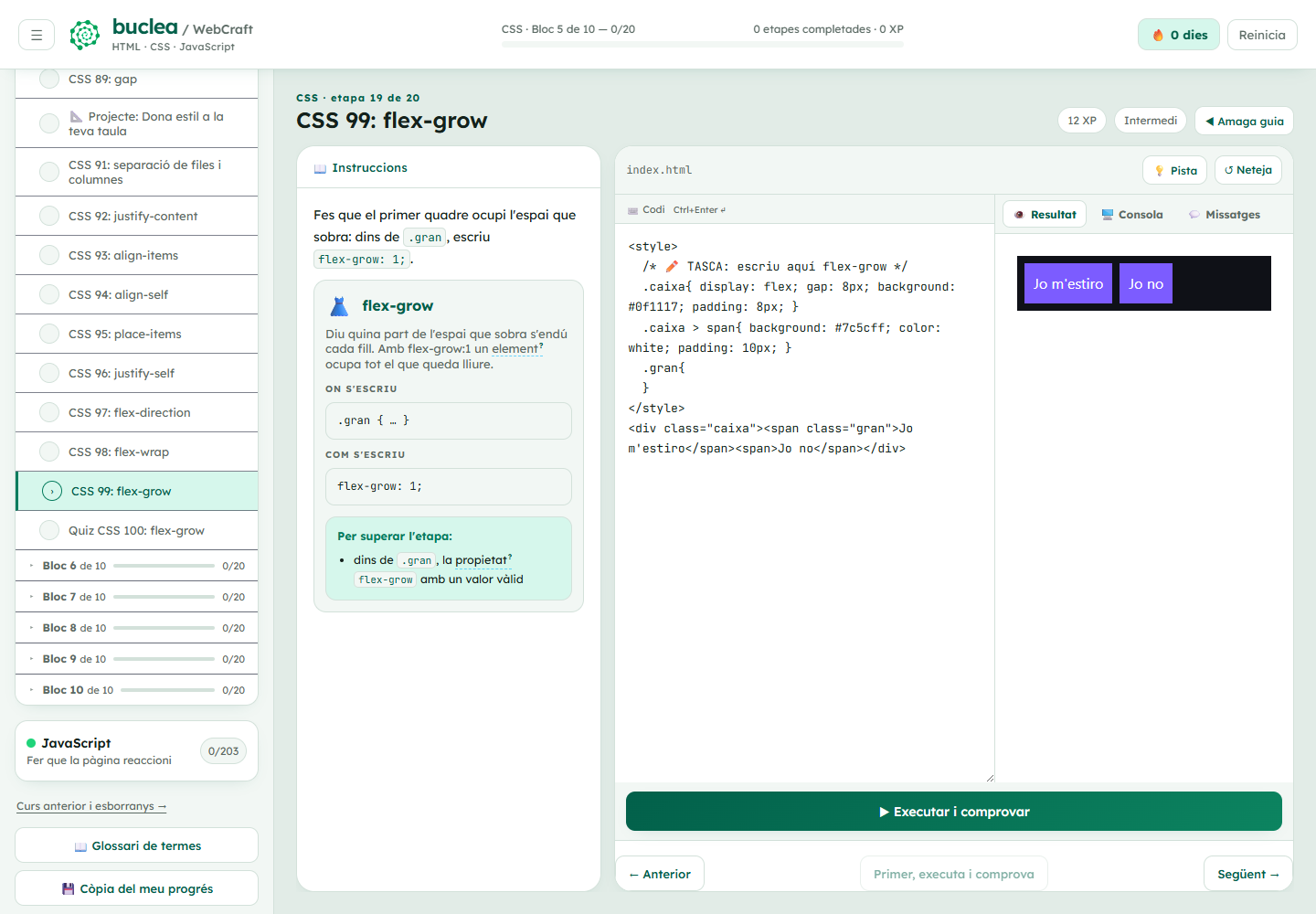The height and width of the screenshot is (914, 1316).
Task: Click the speech bubble icon in Missatges
Action: click(1194, 215)
